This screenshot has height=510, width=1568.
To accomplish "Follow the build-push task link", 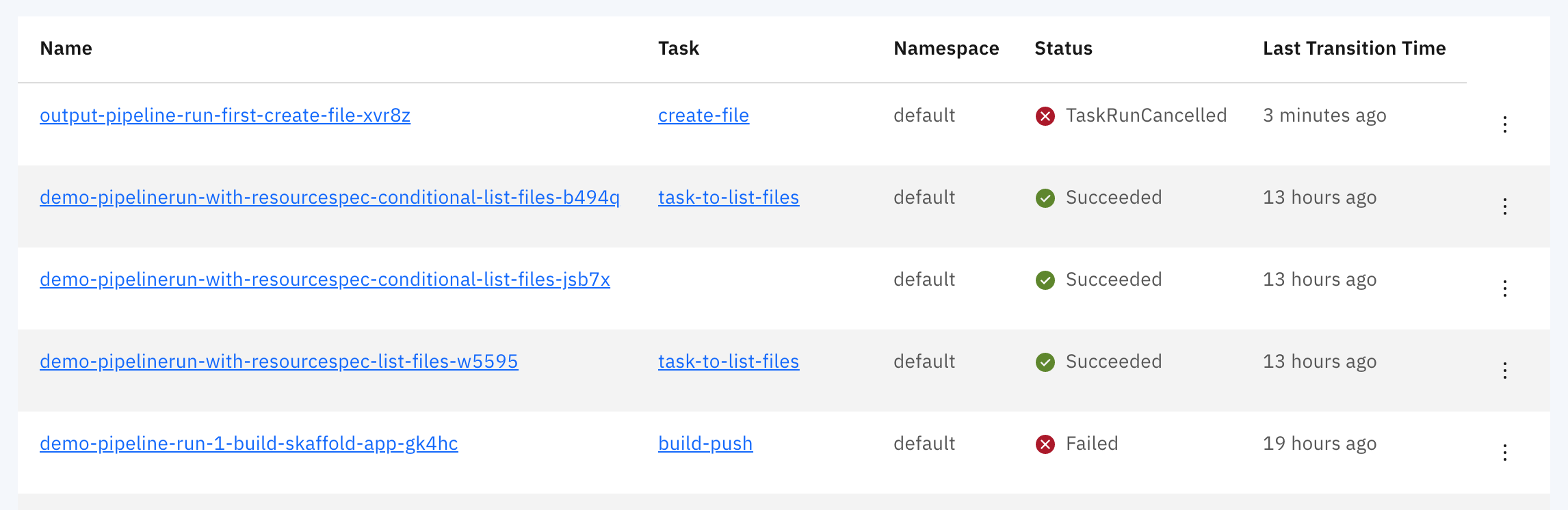I will coord(705,444).
